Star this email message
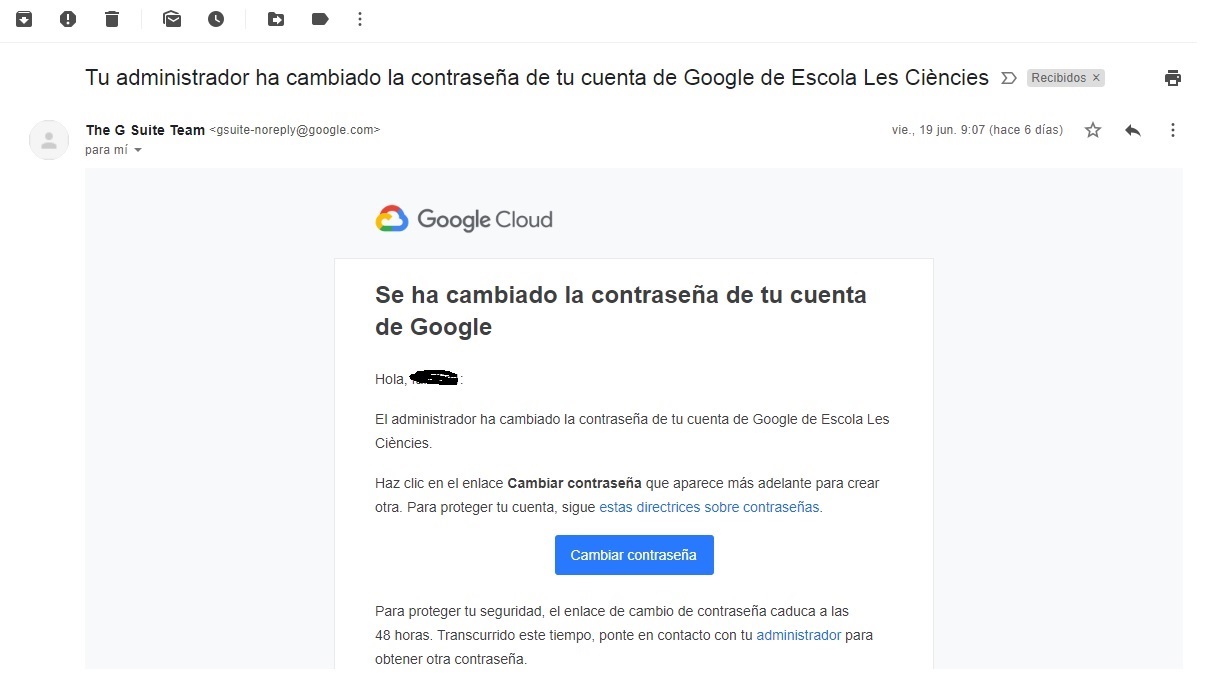This screenshot has width=1228, height=692. point(1093,130)
